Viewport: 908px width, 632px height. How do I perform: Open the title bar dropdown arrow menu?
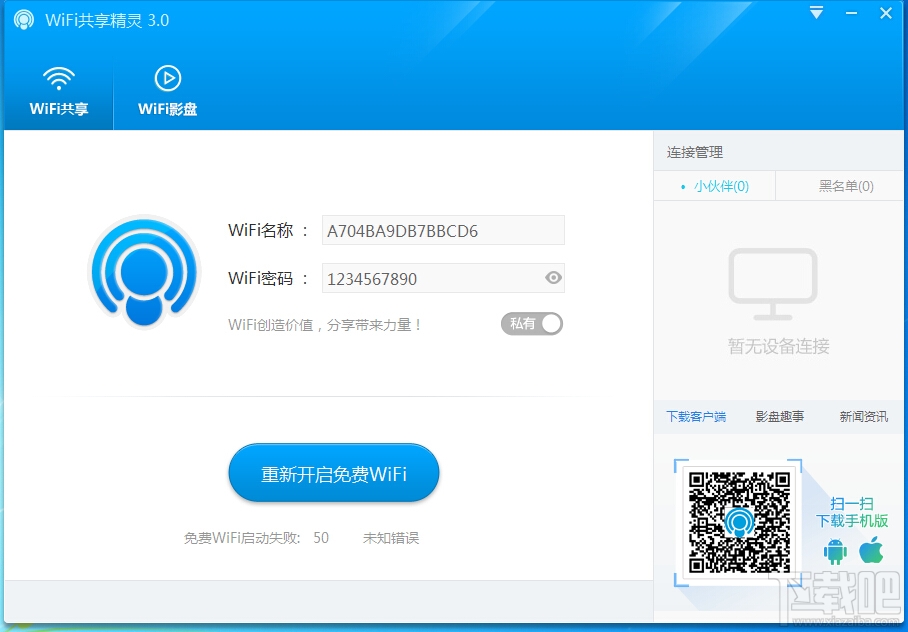point(817,13)
